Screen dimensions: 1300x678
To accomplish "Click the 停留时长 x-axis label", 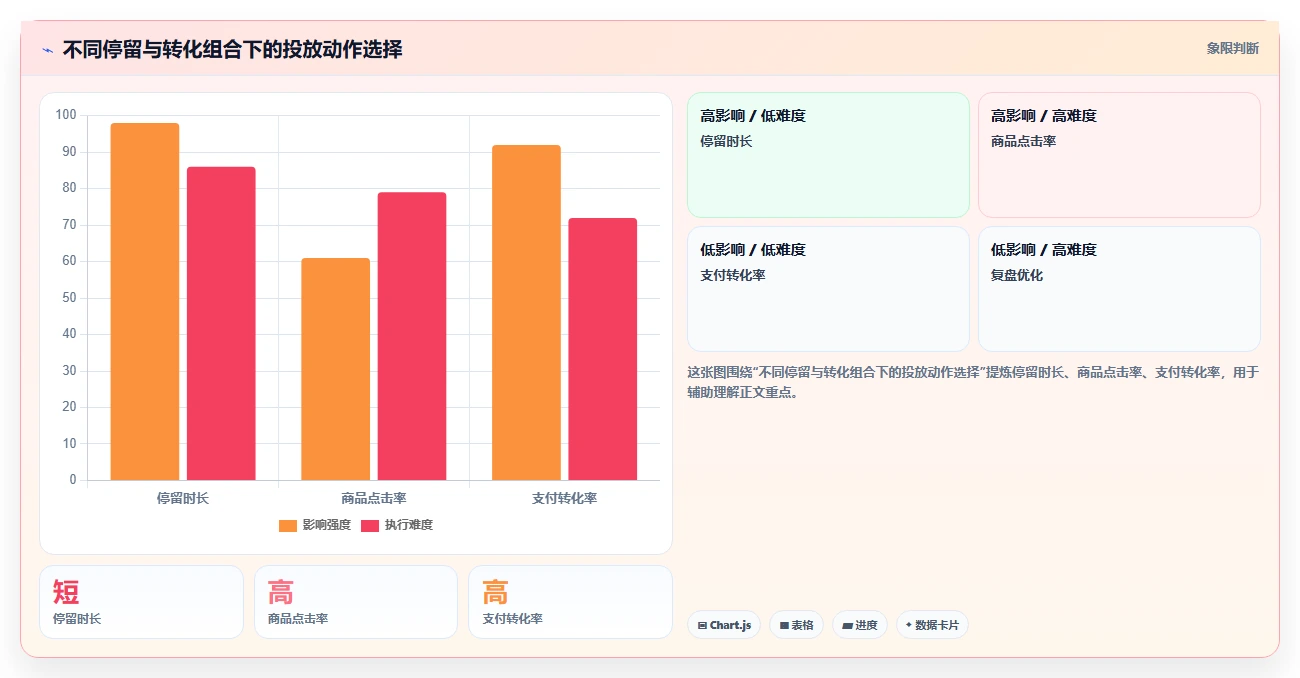I will click(x=183, y=497).
